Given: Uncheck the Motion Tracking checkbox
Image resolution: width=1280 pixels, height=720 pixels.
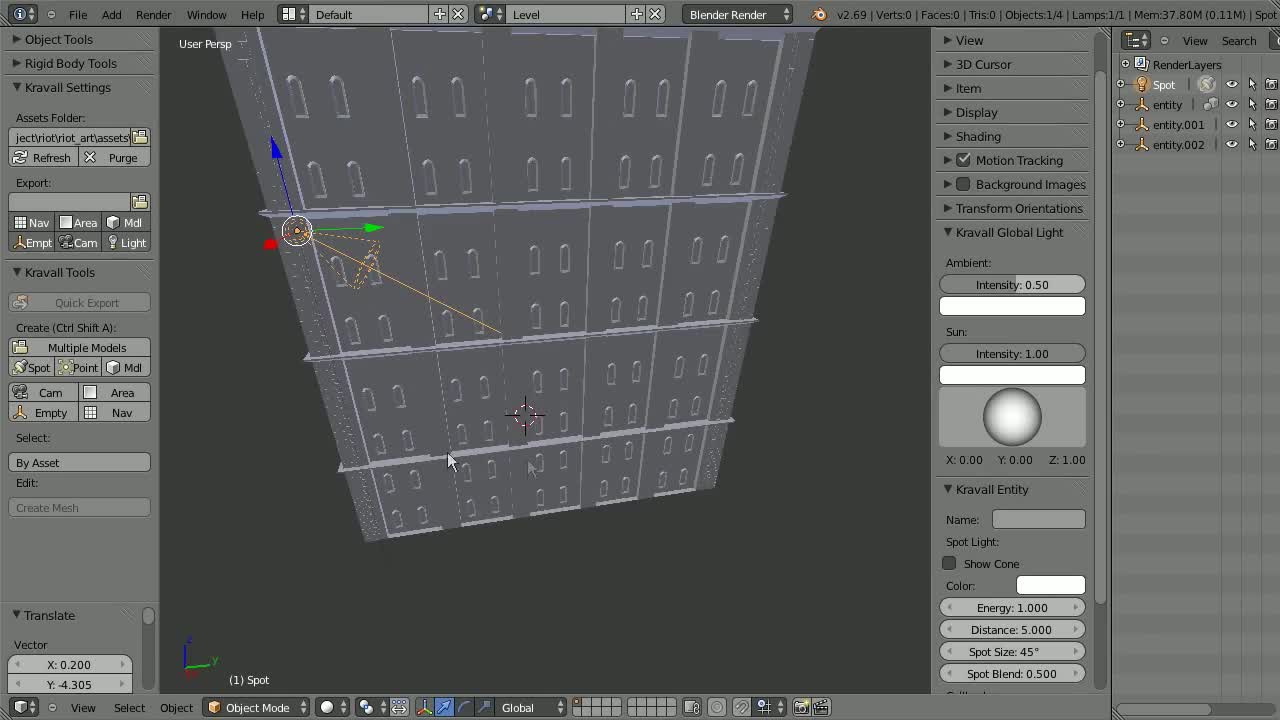Looking at the screenshot, I should point(964,160).
